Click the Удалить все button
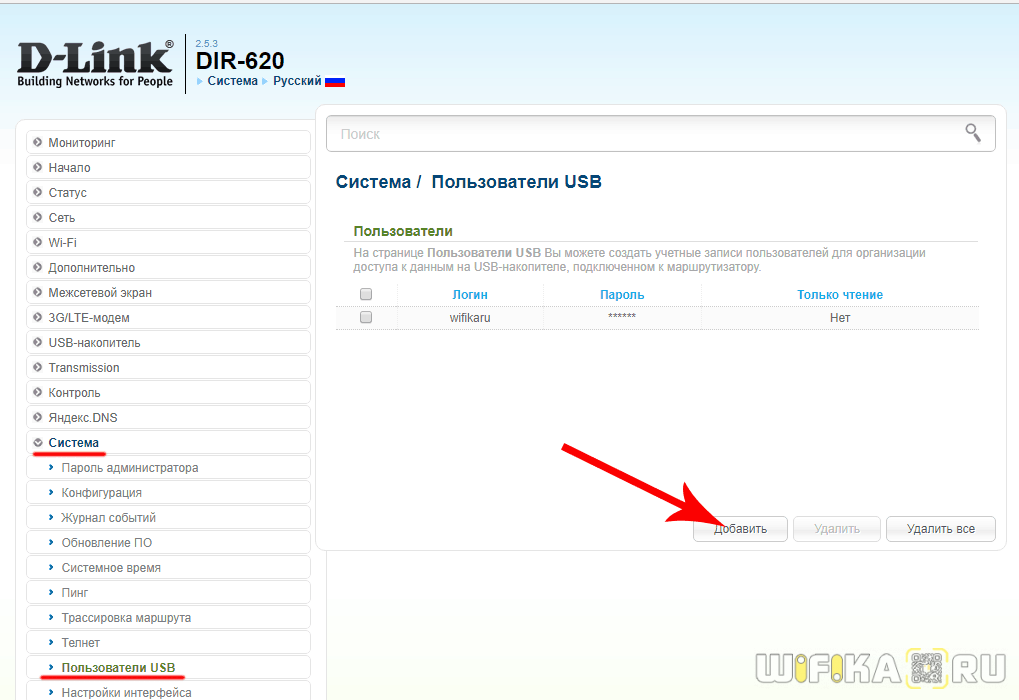This screenshot has width=1019, height=700. coord(940,529)
